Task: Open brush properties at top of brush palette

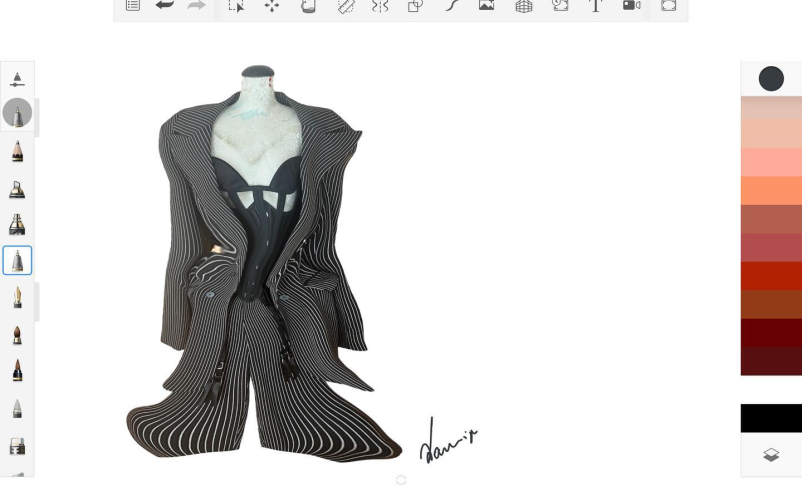Action: click(x=17, y=79)
